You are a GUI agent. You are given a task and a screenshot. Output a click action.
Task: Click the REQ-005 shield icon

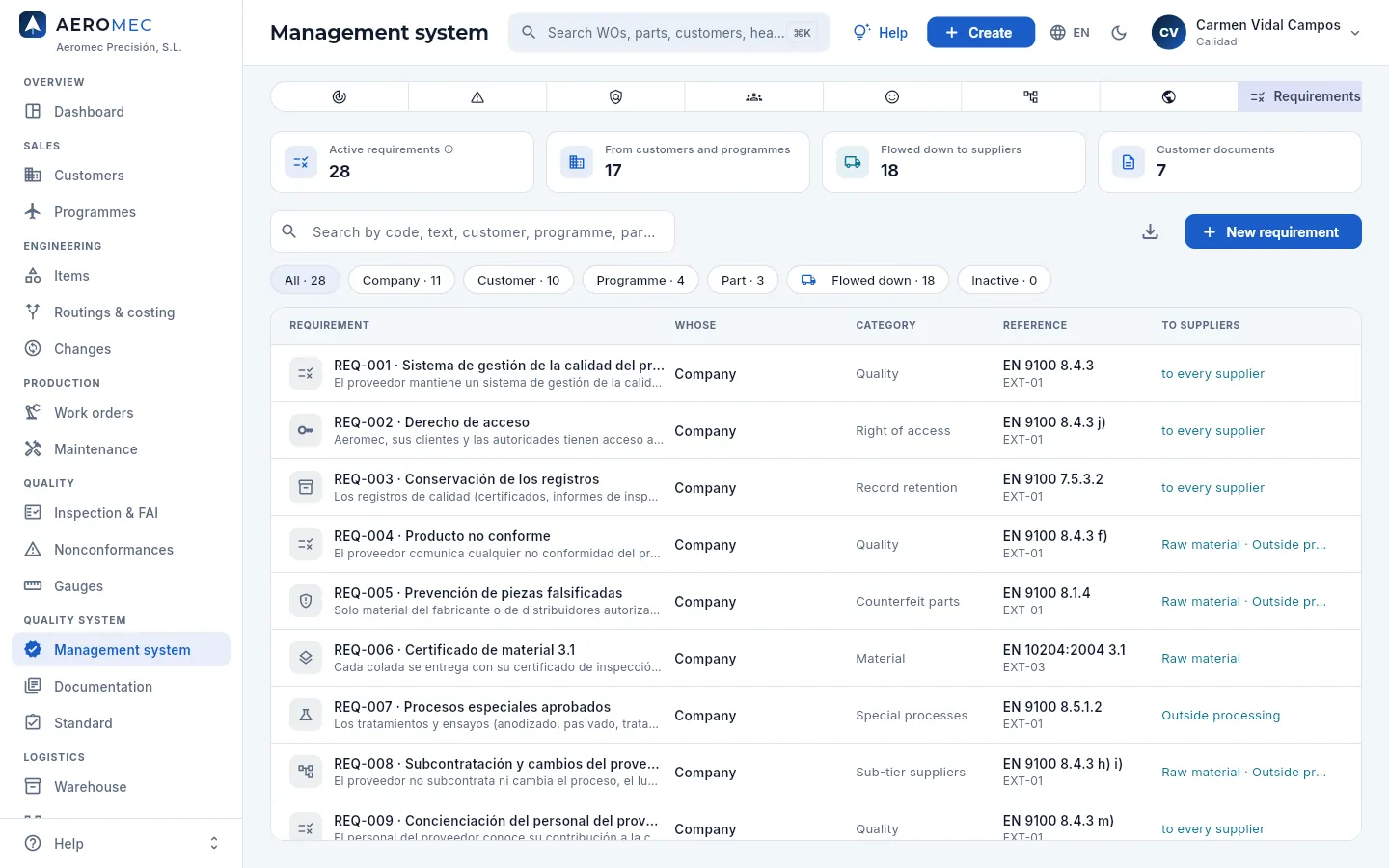tap(306, 602)
